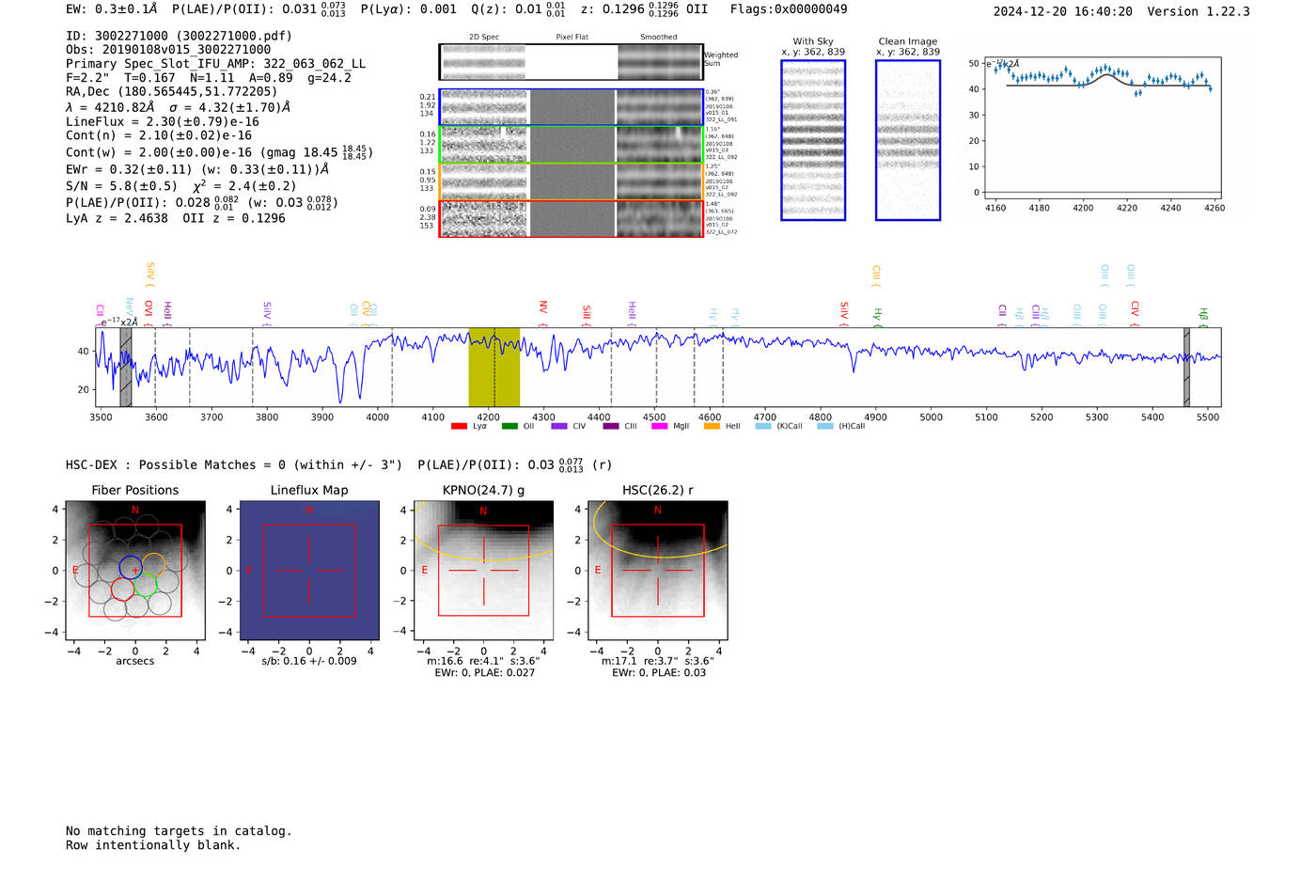Click the Smoothed column header
Screen dimensions: 1316x896
coord(658,37)
